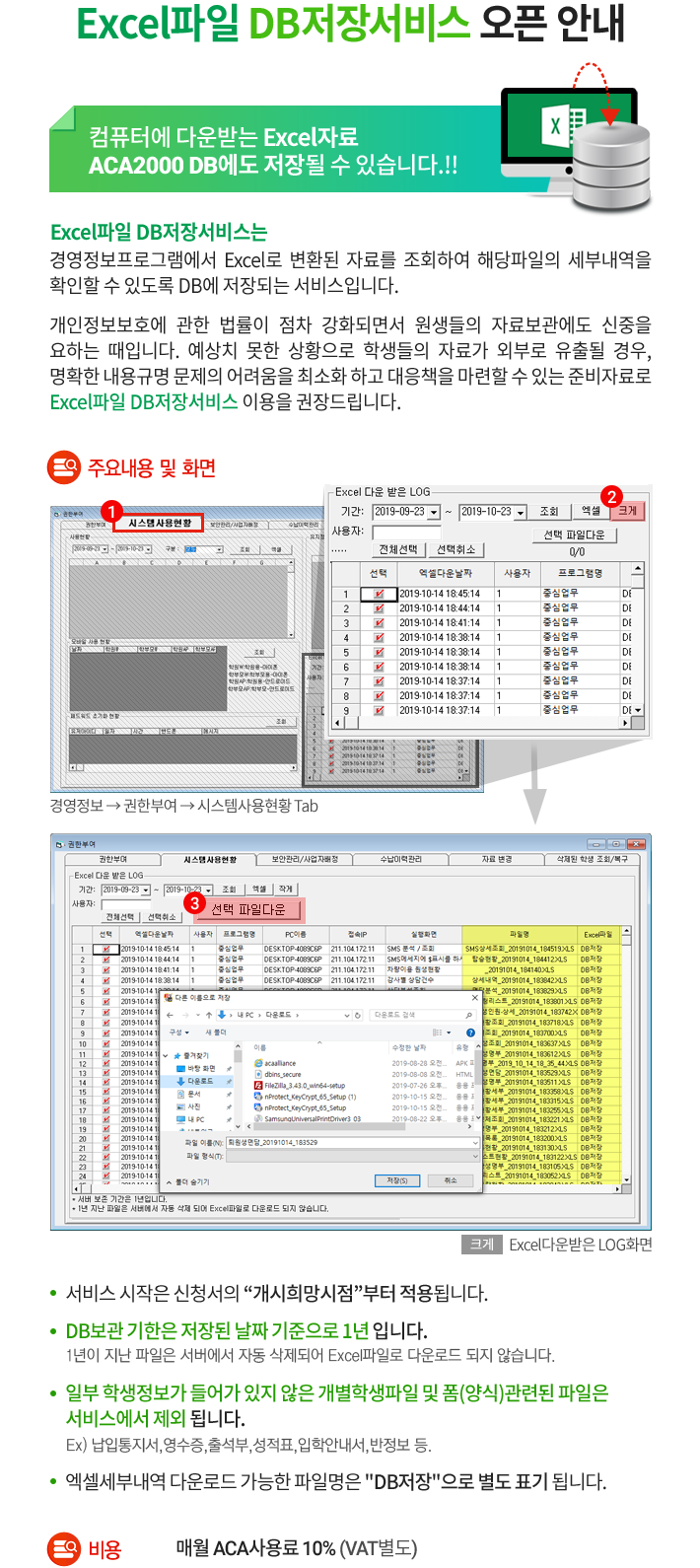Click 엑셀 in the enlarged log panel
The image size is (700, 1568).
click(x=591, y=511)
